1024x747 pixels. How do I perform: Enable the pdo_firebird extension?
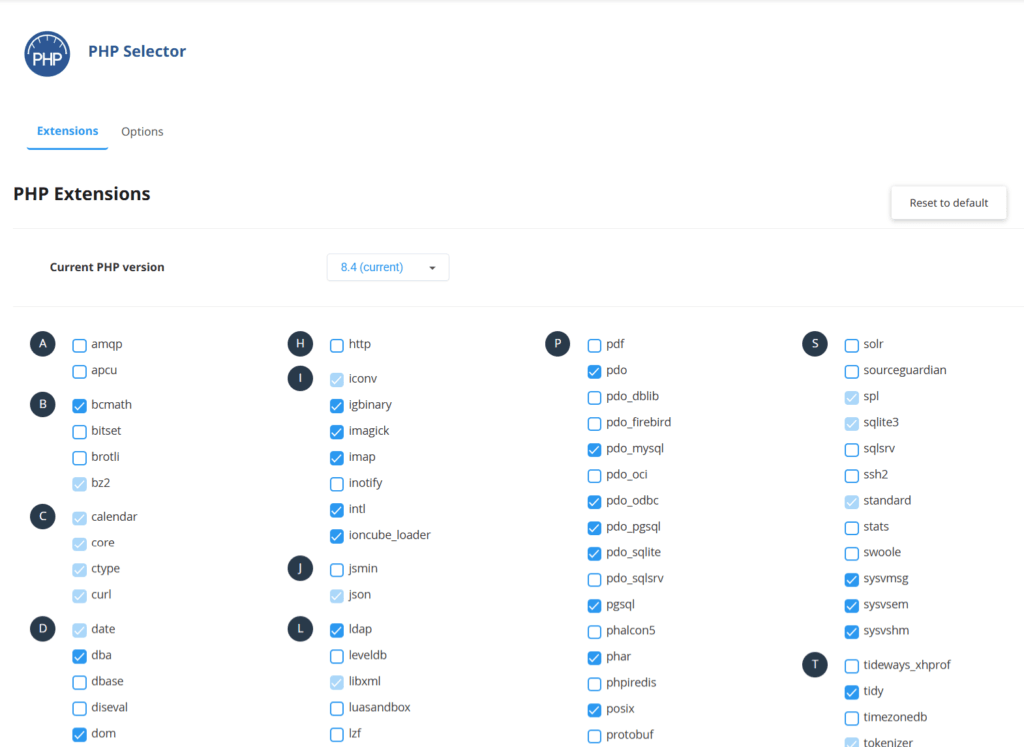(x=594, y=422)
